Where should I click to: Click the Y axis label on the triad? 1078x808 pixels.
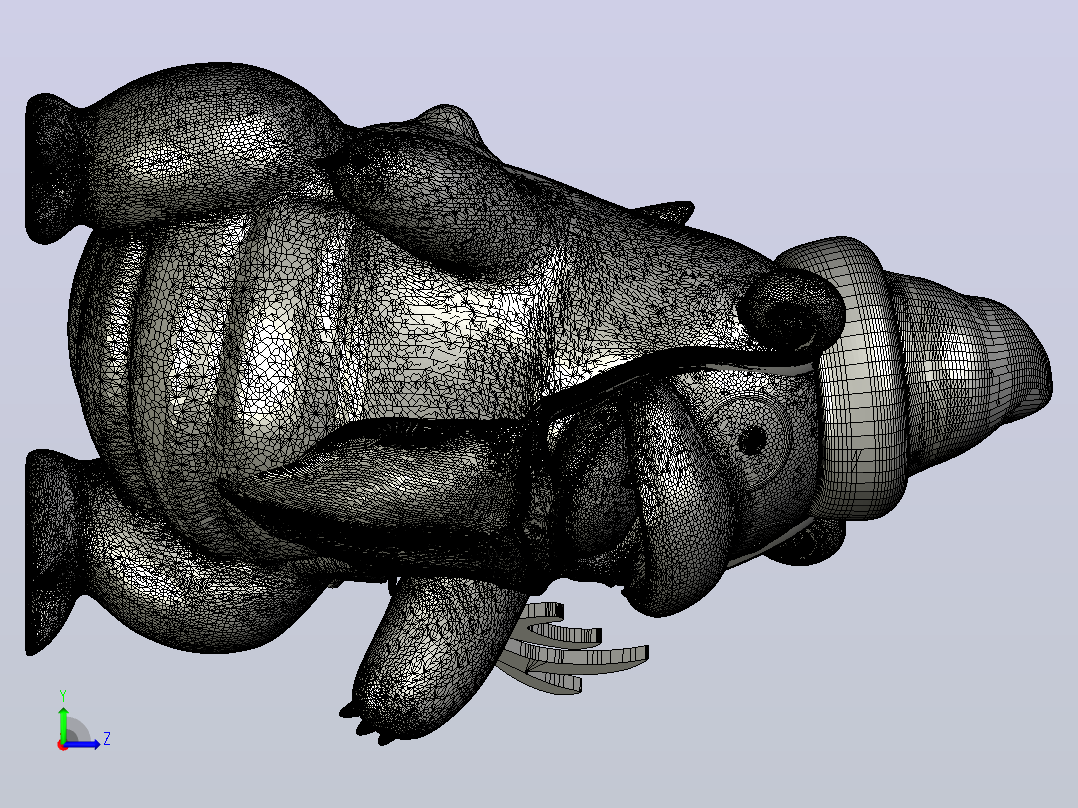[x=63, y=695]
